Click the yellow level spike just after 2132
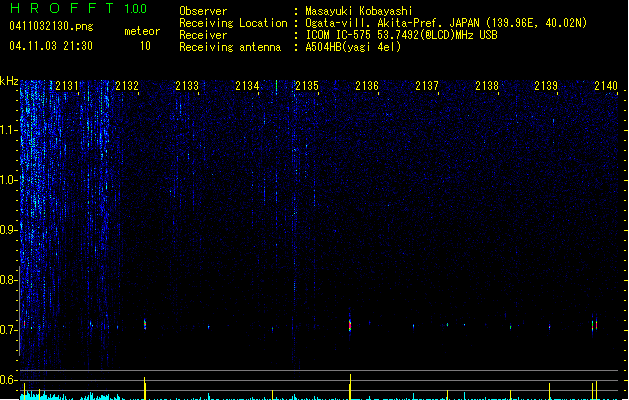 [145, 388]
